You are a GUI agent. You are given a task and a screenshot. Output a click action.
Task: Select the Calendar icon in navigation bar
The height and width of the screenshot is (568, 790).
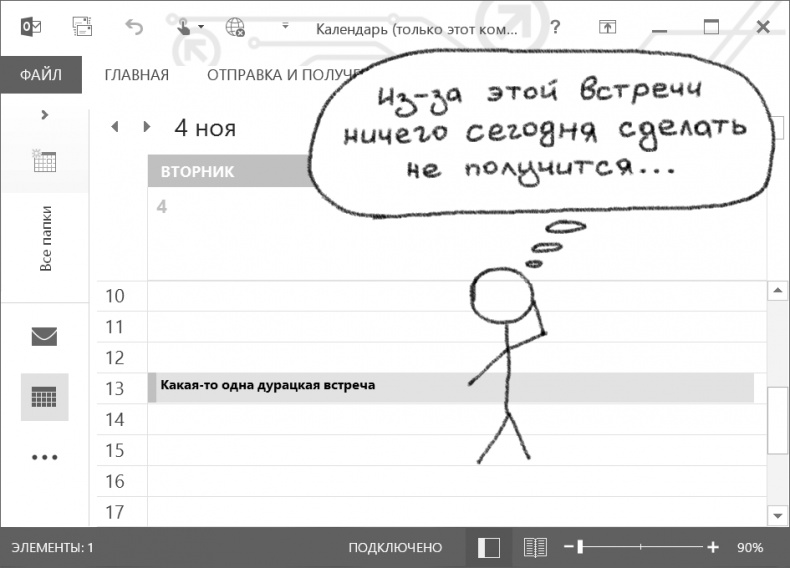[x=44, y=397]
